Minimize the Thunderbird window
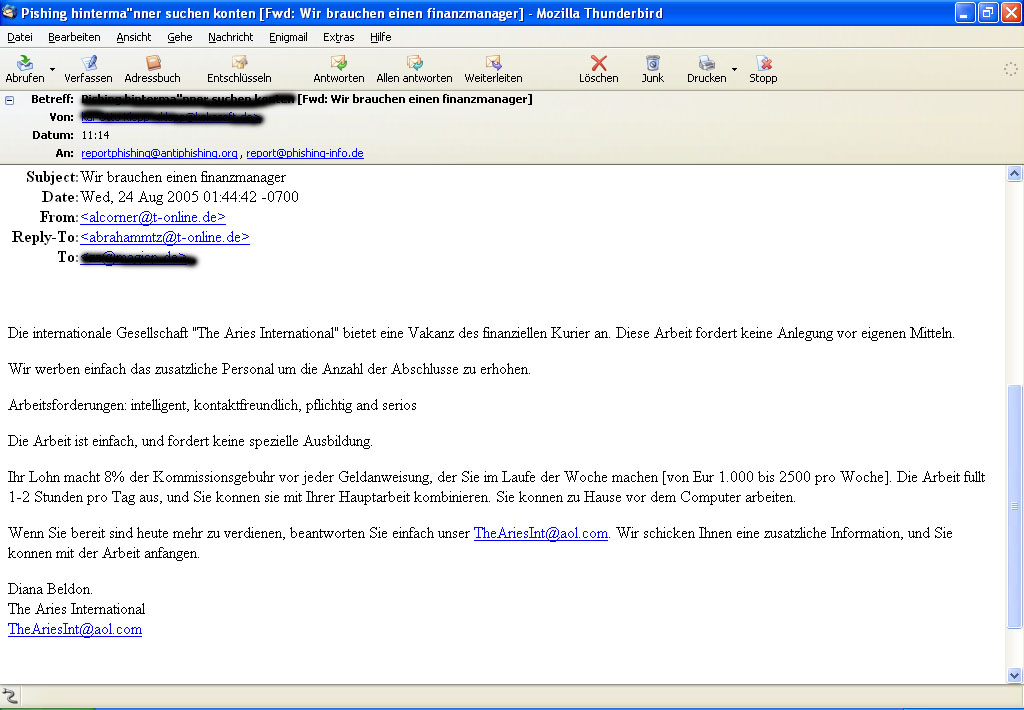1024x710 pixels. point(965,12)
